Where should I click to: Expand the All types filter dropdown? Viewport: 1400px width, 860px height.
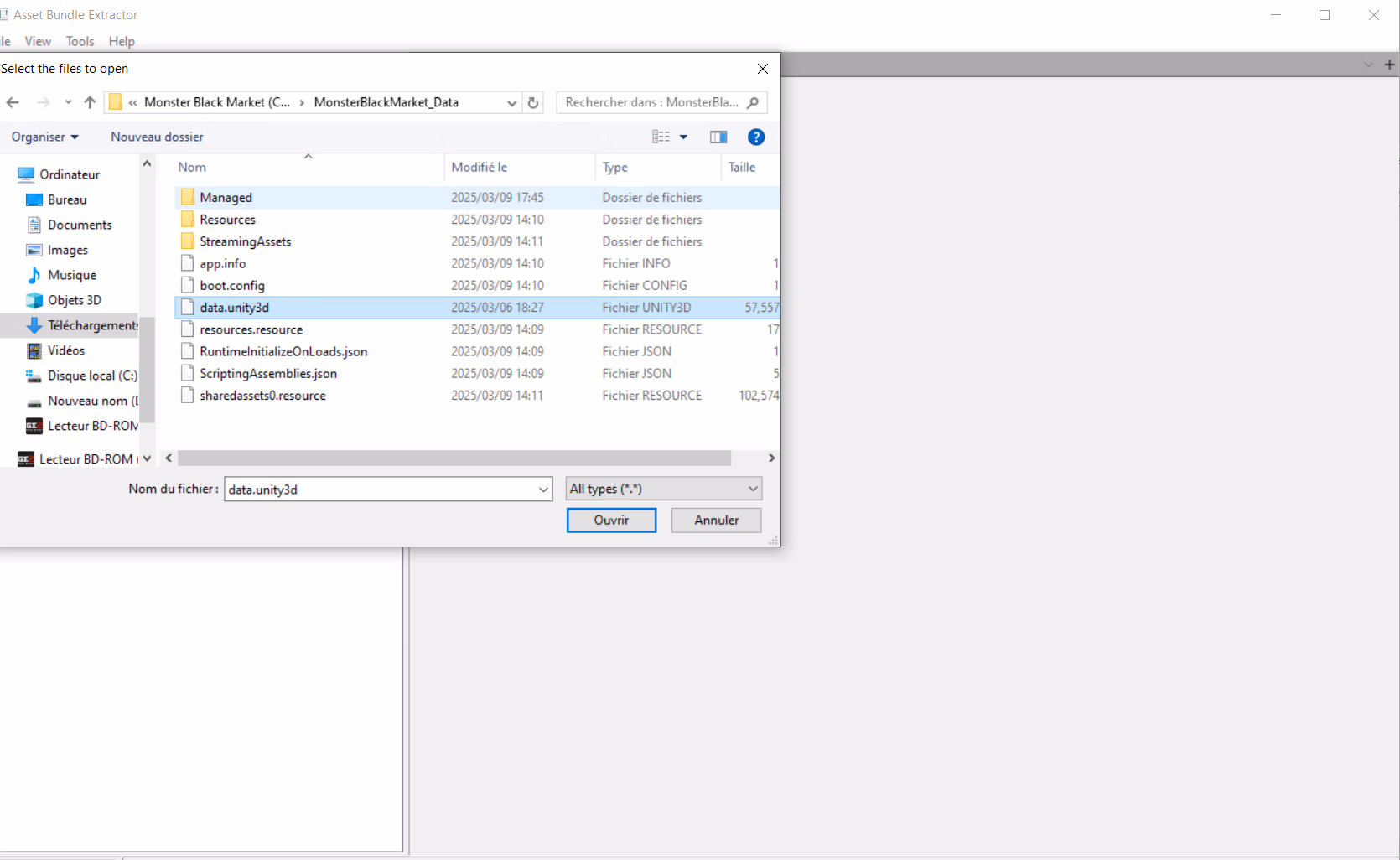[x=752, y=489]
